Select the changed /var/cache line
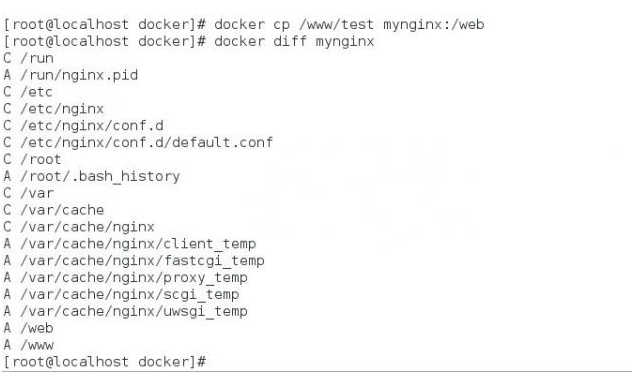 [54, 210]
